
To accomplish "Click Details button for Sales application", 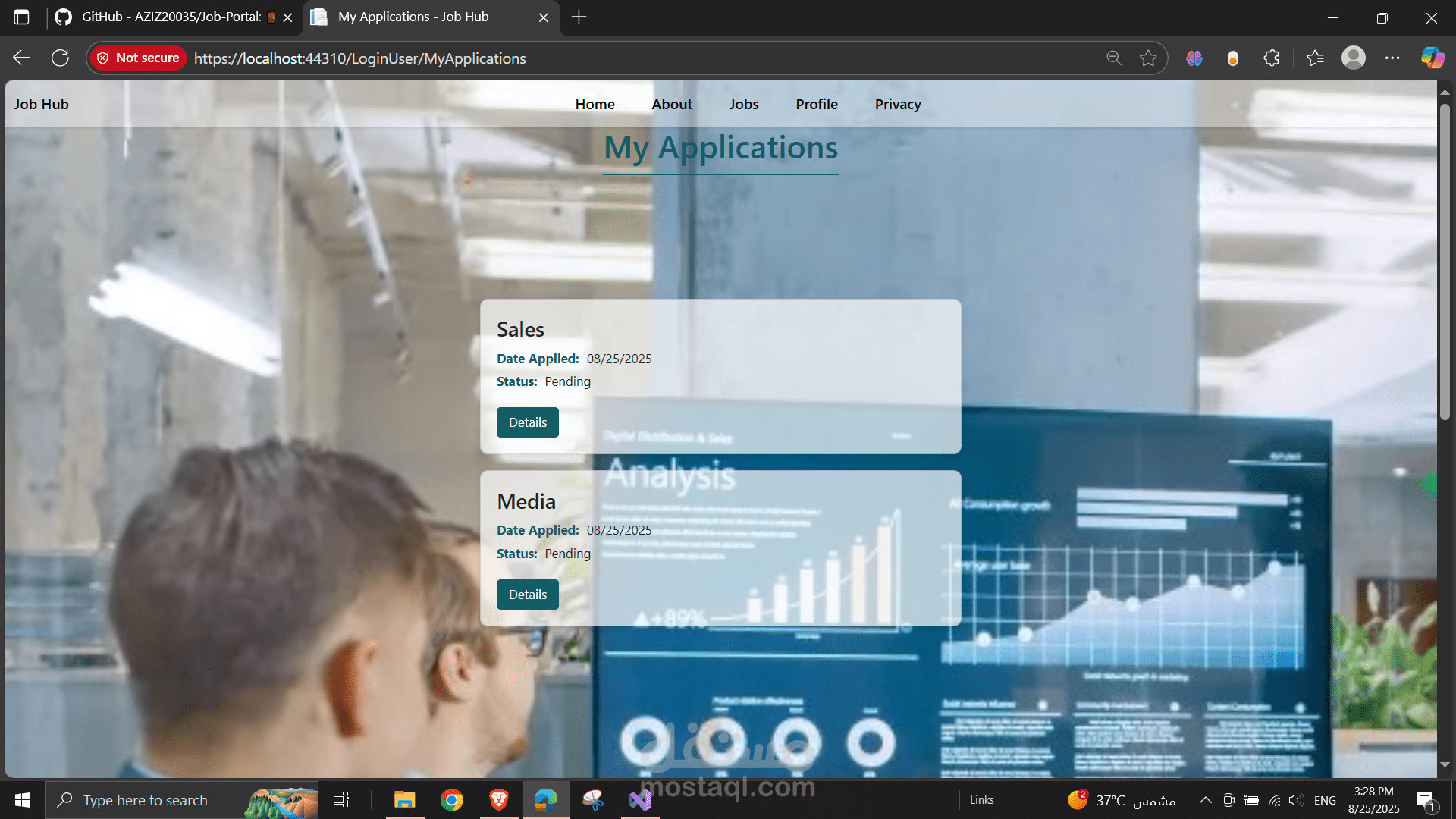I will pyautogui.click(x=527, y=422).
